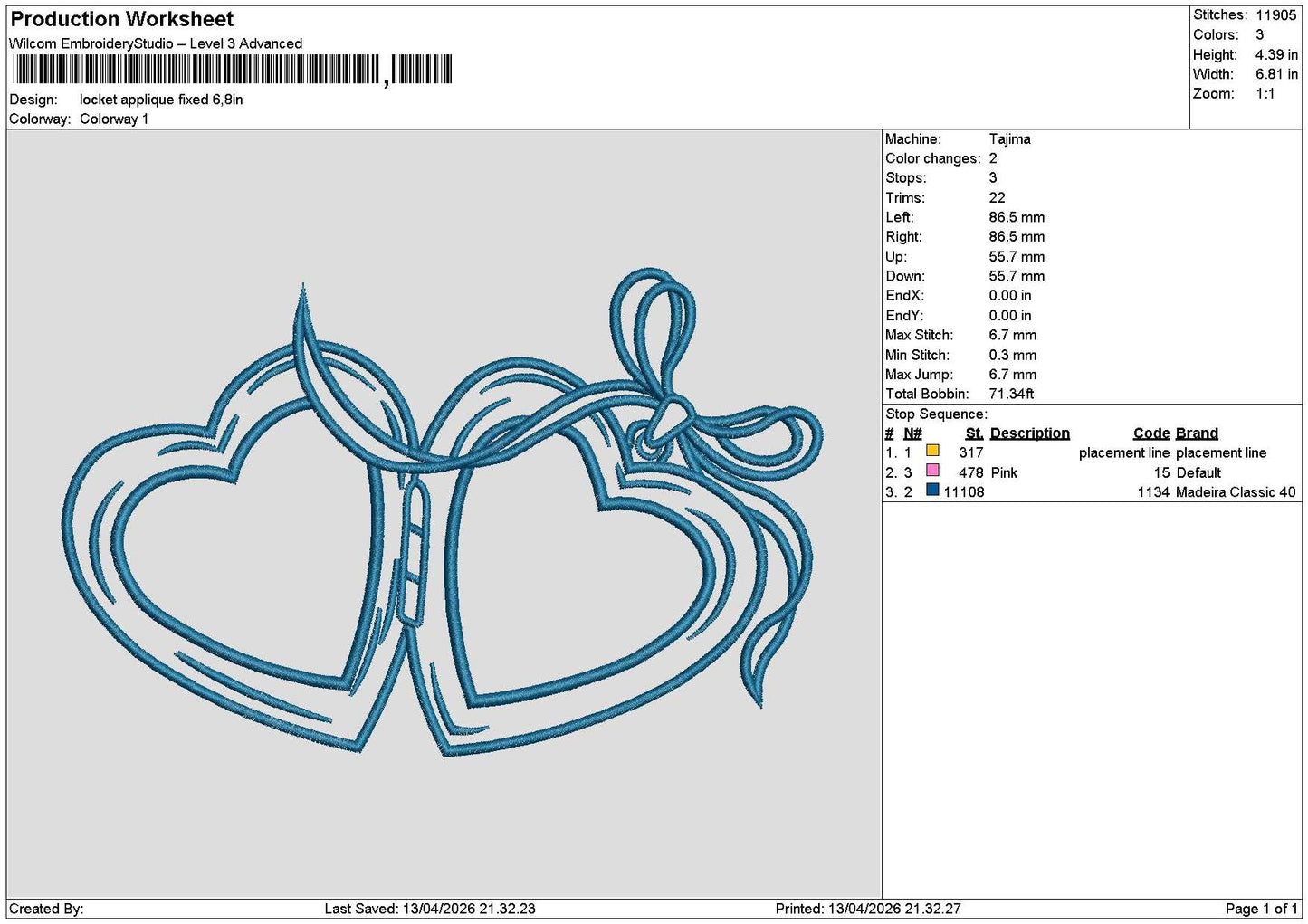Click the 'Page 1 of 1' footer text
This screenshot has height=924, width=1308.
click(1262, 909)
